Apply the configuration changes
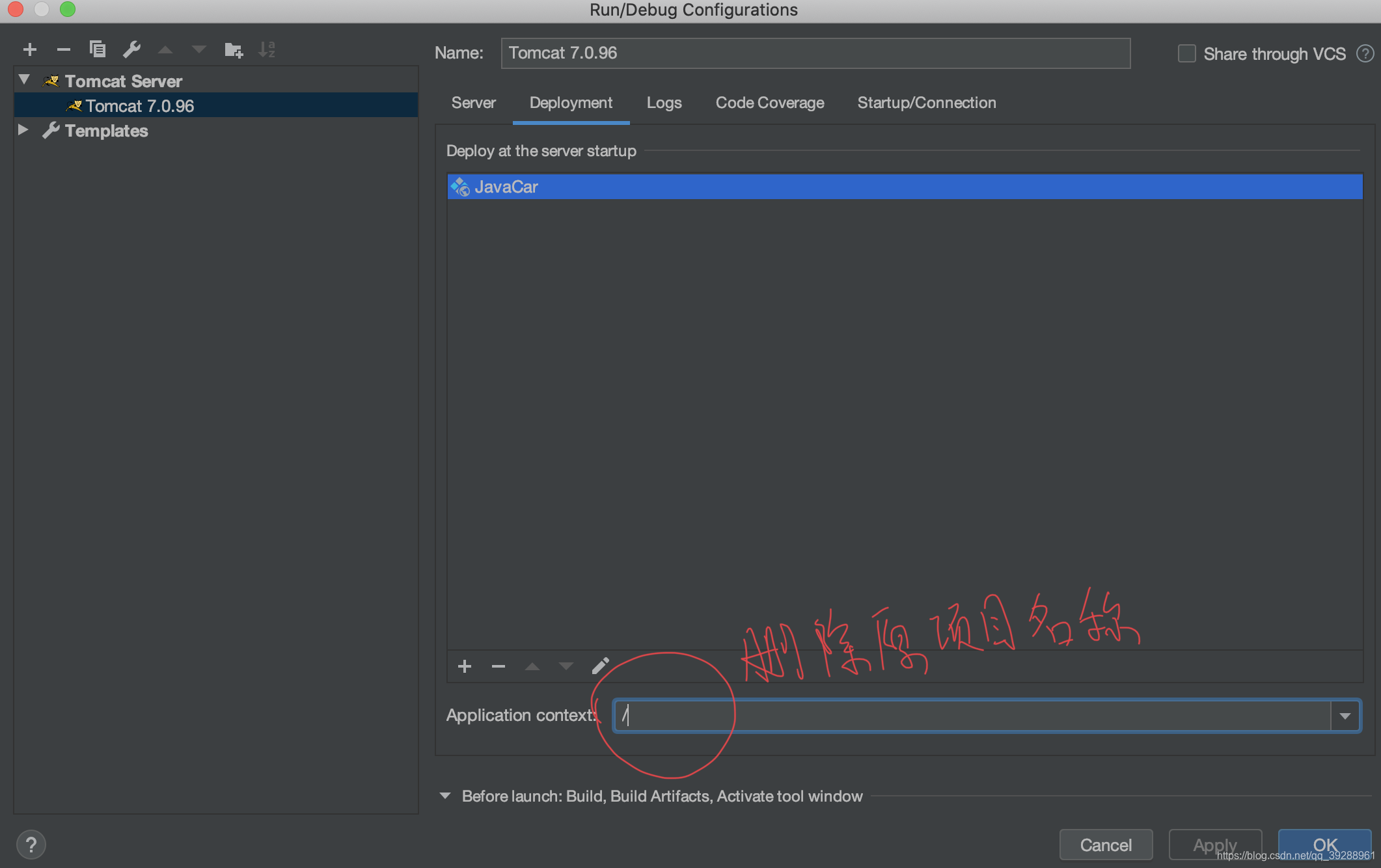This screenshot has width=1381, height=868. (1215, 845)
